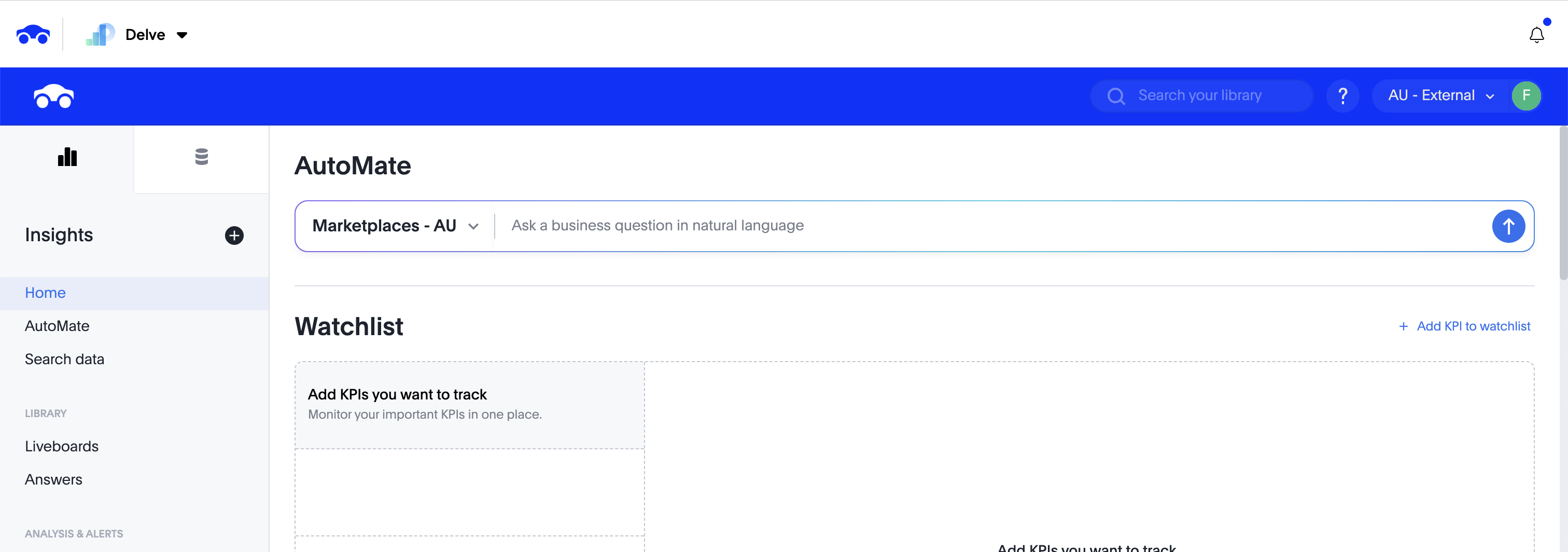This screenshot has height=552, width=1568.
Task: Click the AutoMate page heading
Action: click(x=353, y=165)
